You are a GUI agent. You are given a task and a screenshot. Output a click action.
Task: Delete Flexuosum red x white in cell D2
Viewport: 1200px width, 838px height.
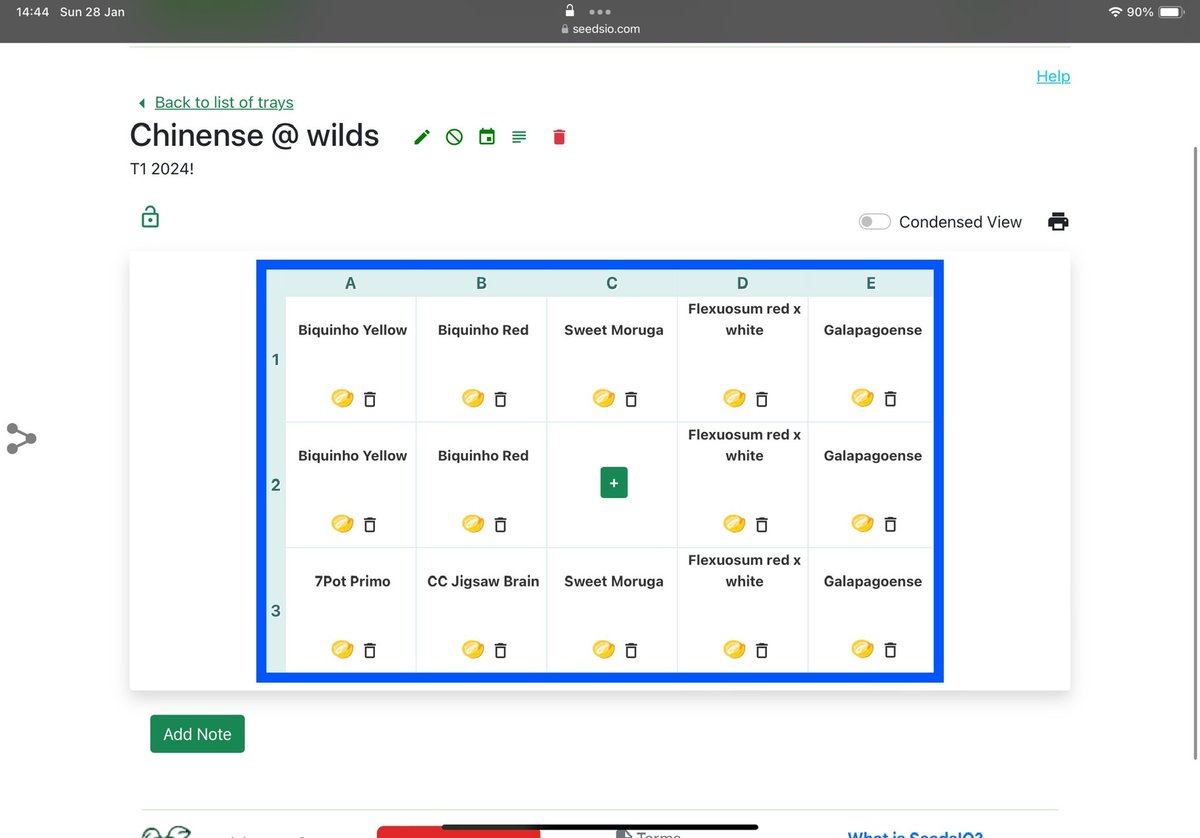pos(762,524)
